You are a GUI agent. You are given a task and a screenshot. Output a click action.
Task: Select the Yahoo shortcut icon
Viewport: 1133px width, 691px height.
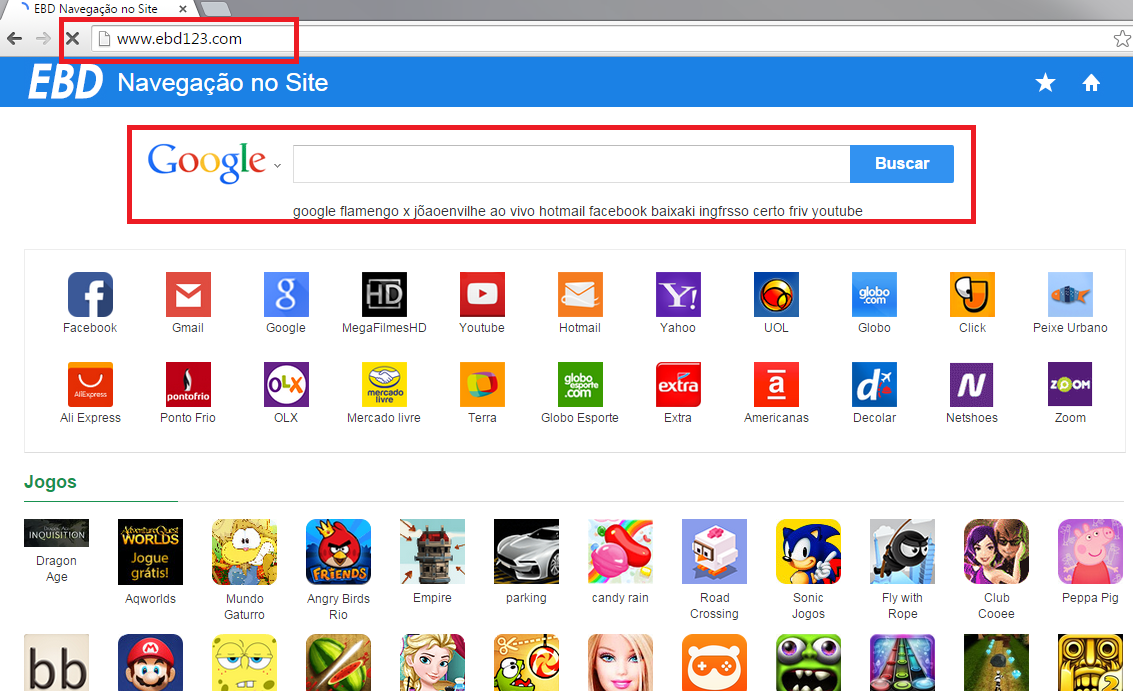coord(678,294)
